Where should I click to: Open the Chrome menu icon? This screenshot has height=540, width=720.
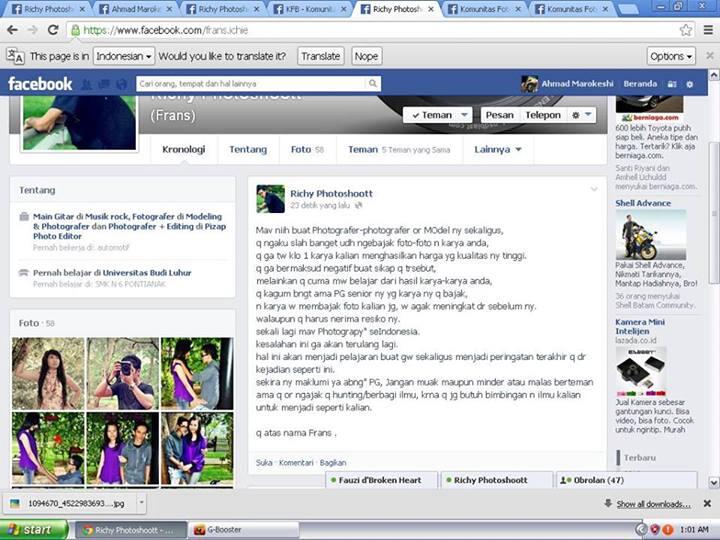pyautogui.click(x=709, y=30)
